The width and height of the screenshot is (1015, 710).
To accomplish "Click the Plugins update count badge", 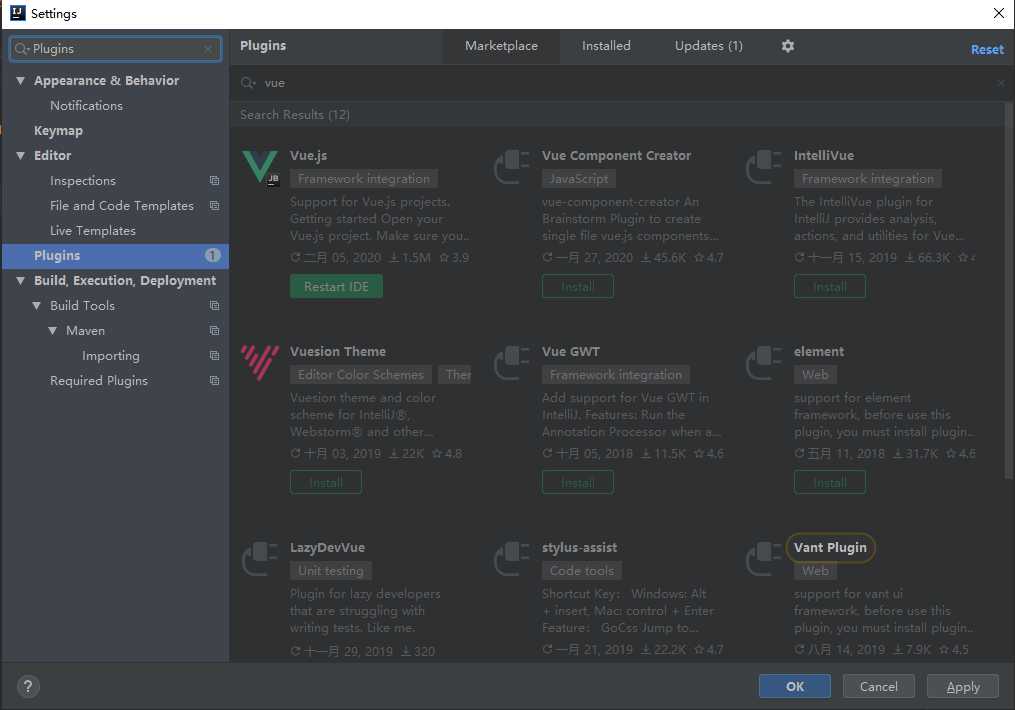I will pyautogui.click(x=212, y=256).
